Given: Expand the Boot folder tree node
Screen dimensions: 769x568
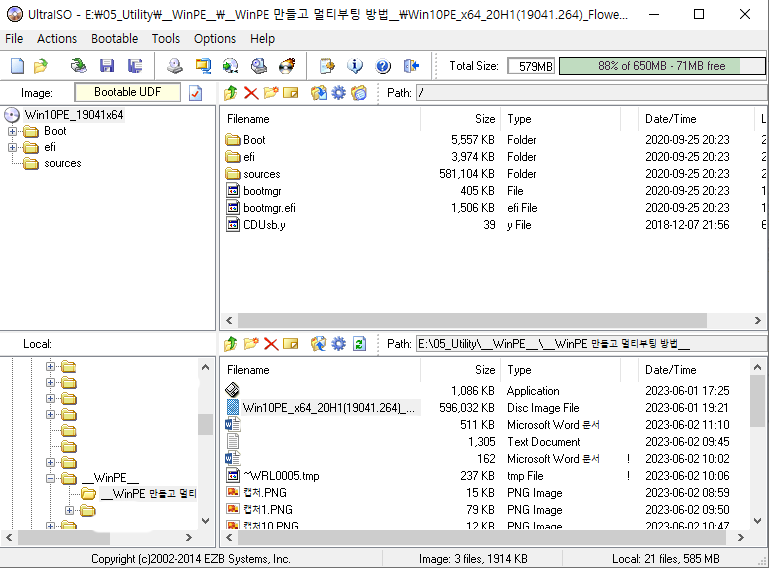Looking at the screenshot, I should 12,131.
